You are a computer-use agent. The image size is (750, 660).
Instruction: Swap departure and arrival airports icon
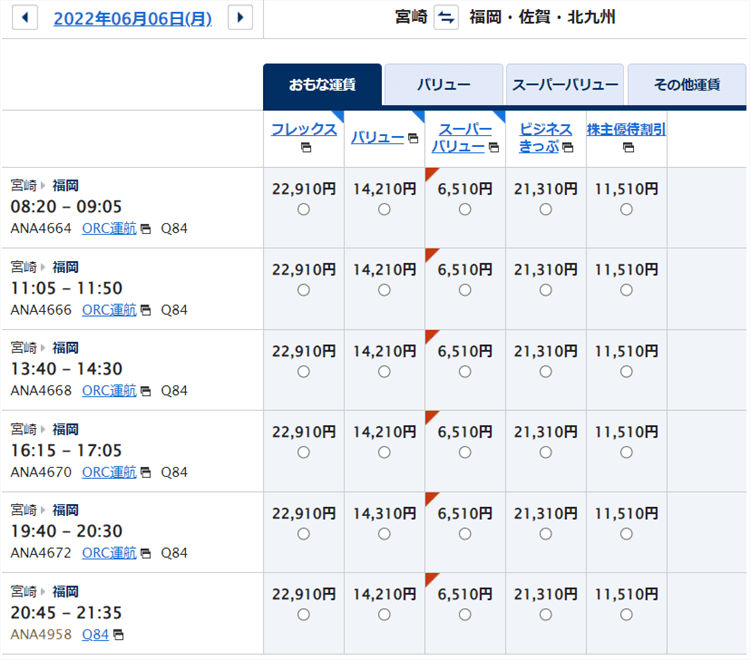pos(446,18)
